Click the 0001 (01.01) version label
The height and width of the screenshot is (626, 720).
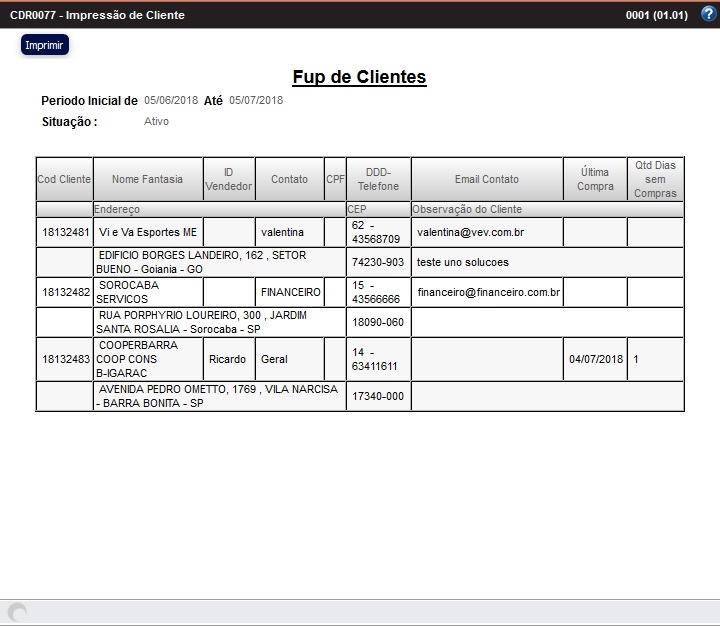[657, 15]
